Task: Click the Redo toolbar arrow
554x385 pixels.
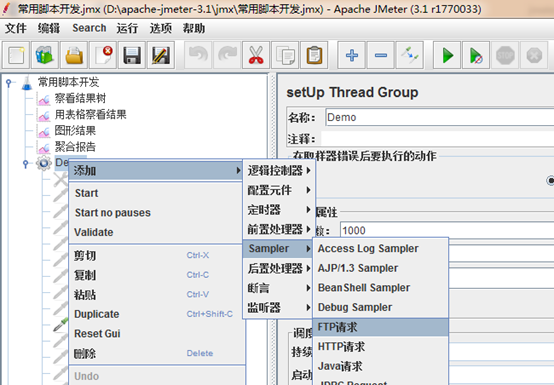Action: (x=227, y=55)
